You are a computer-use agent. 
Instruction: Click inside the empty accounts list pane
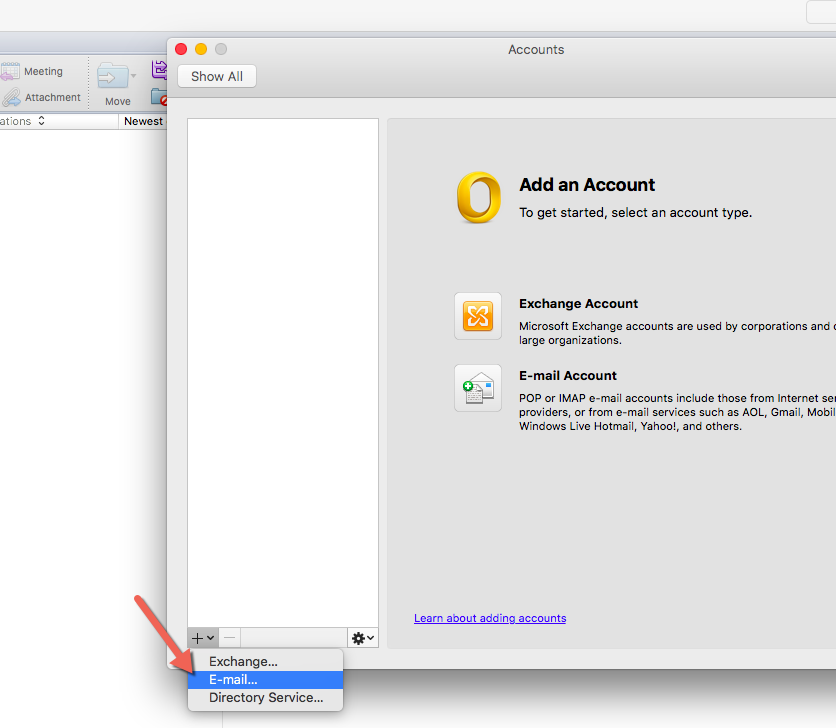[282, 370]
